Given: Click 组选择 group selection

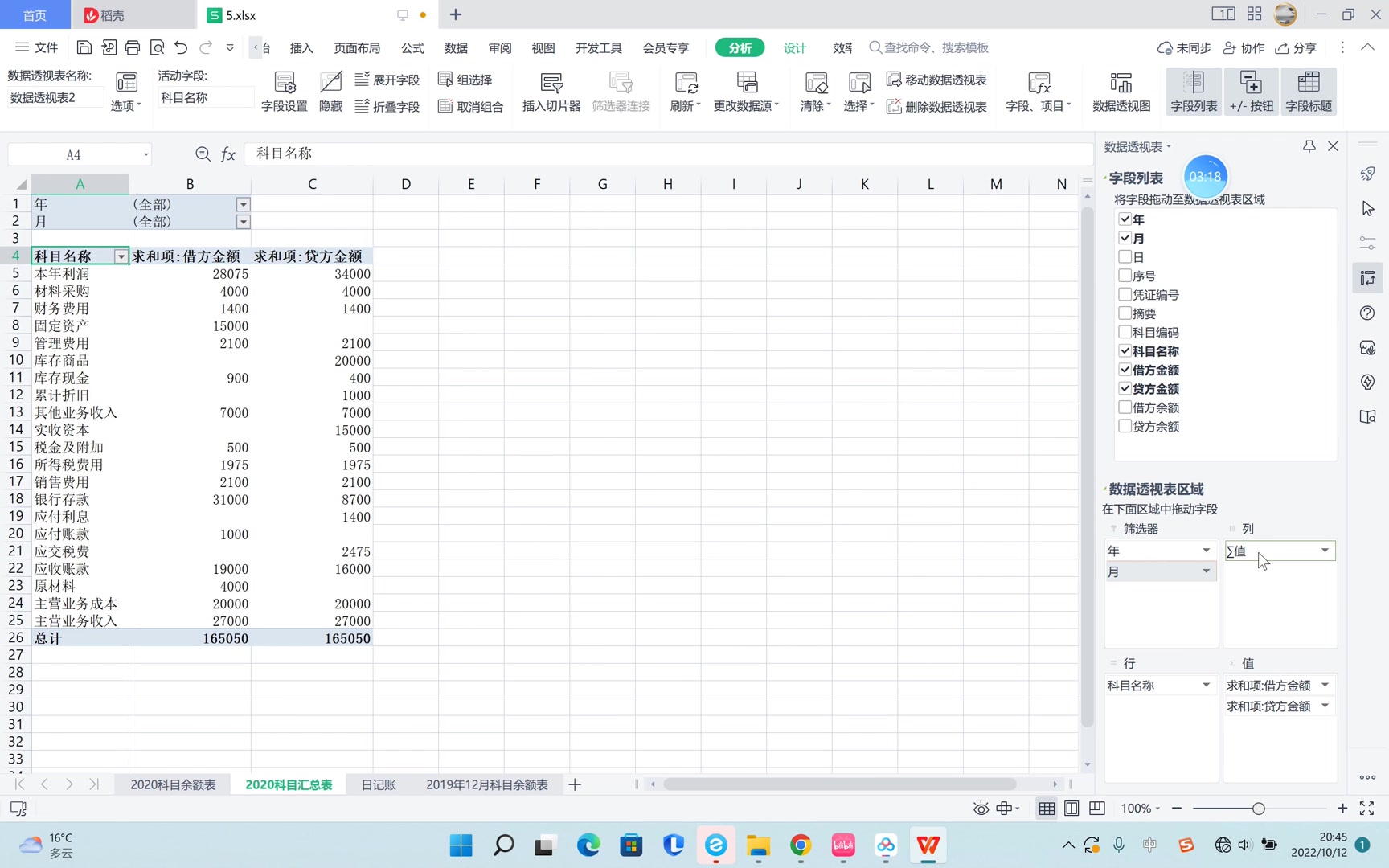Looking at the screenshot, I should pyautogui.click(x=465, y=80).
